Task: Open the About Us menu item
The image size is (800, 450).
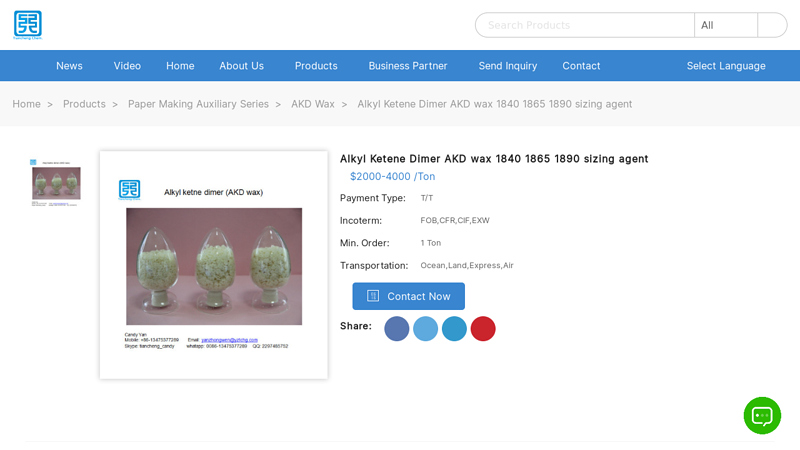Action: click(x=241, y=66)
